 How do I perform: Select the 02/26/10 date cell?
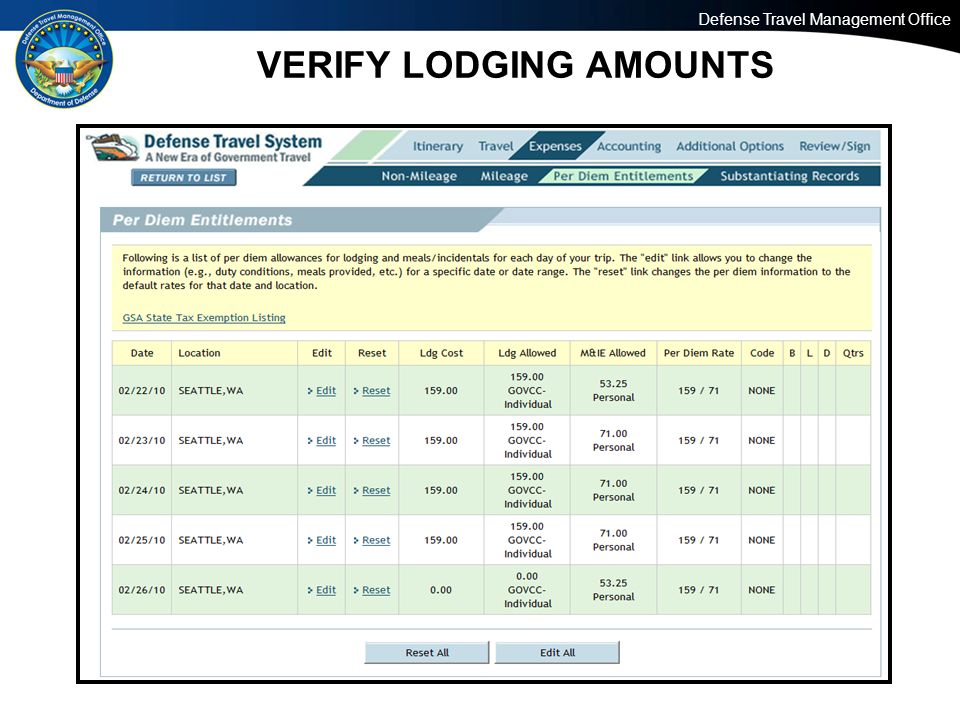click(142, 590)
